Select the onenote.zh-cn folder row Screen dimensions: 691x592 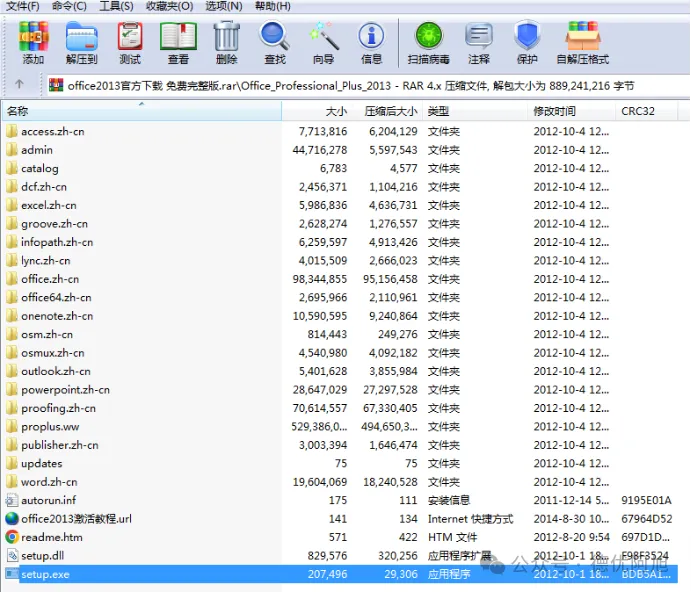(x=339, y=316)
